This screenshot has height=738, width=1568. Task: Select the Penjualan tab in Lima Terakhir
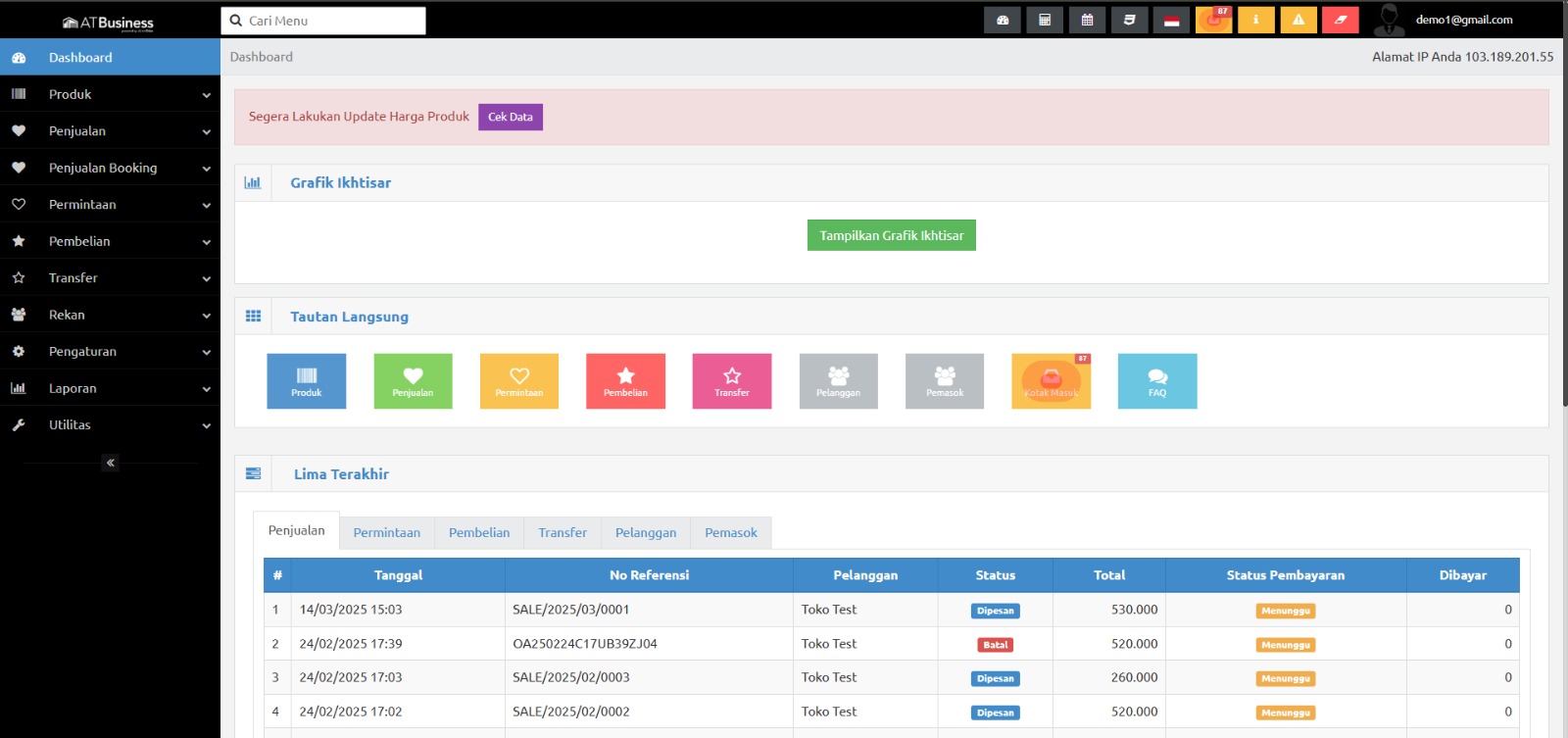tap(297, 530)
